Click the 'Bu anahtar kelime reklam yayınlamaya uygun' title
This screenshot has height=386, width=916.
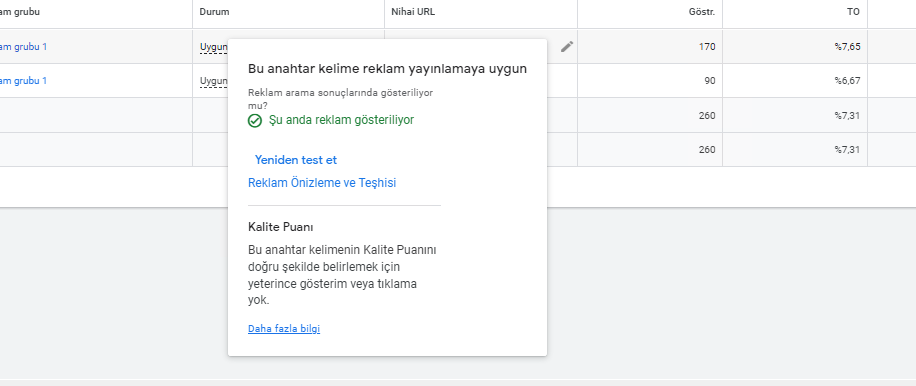coord(387,69)
